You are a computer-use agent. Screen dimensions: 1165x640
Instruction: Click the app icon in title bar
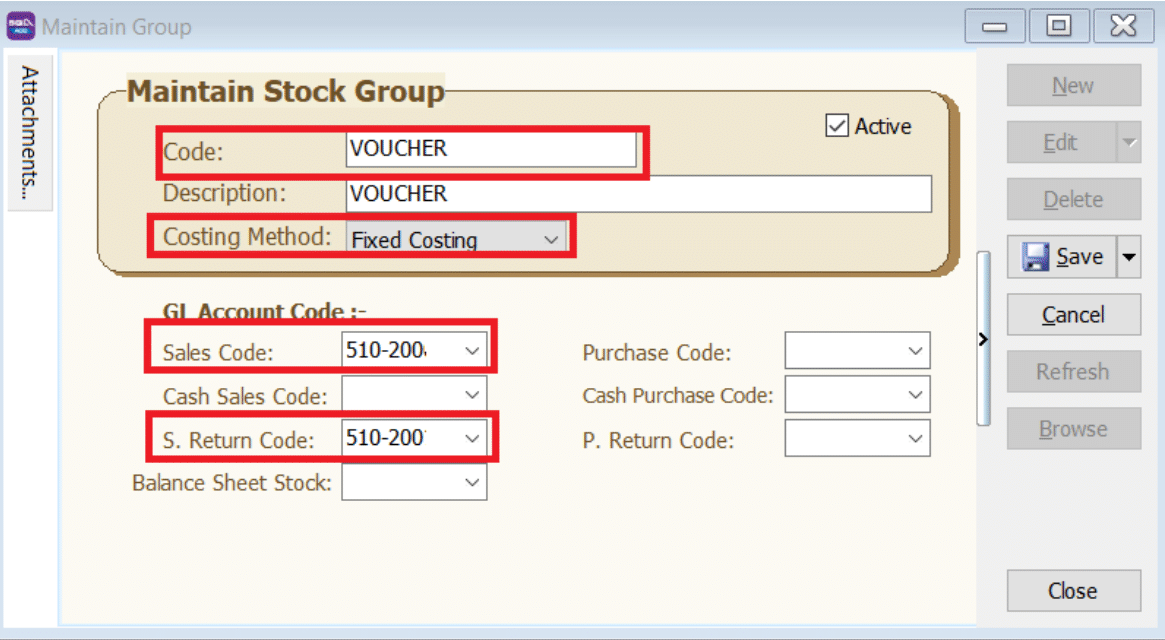[20, 25]
